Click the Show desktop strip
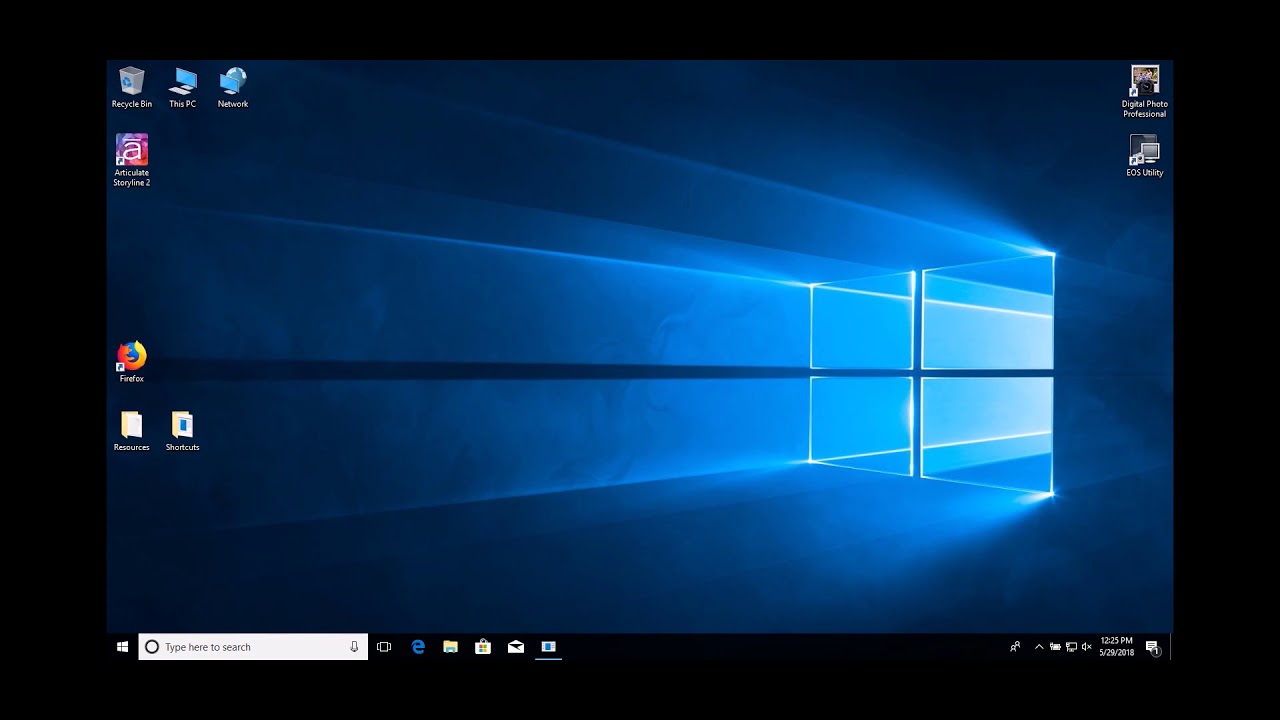The width and height of the screenshot is (1280, 720). click(x=1171, y=647)
